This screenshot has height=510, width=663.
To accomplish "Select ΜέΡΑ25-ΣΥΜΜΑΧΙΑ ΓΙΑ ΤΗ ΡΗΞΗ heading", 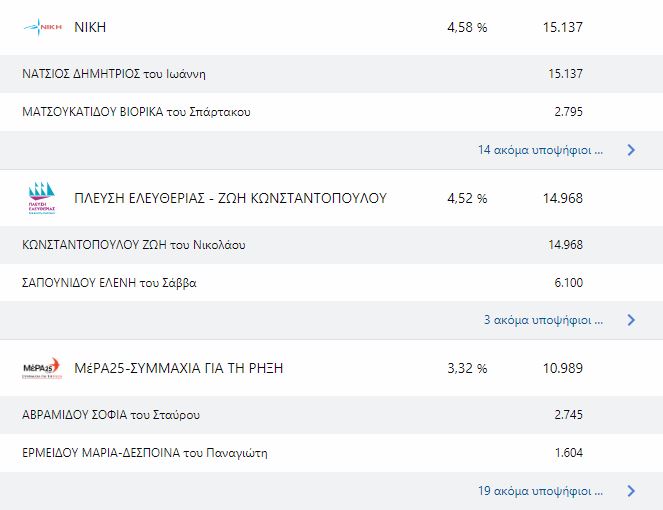I will (178, 368).
